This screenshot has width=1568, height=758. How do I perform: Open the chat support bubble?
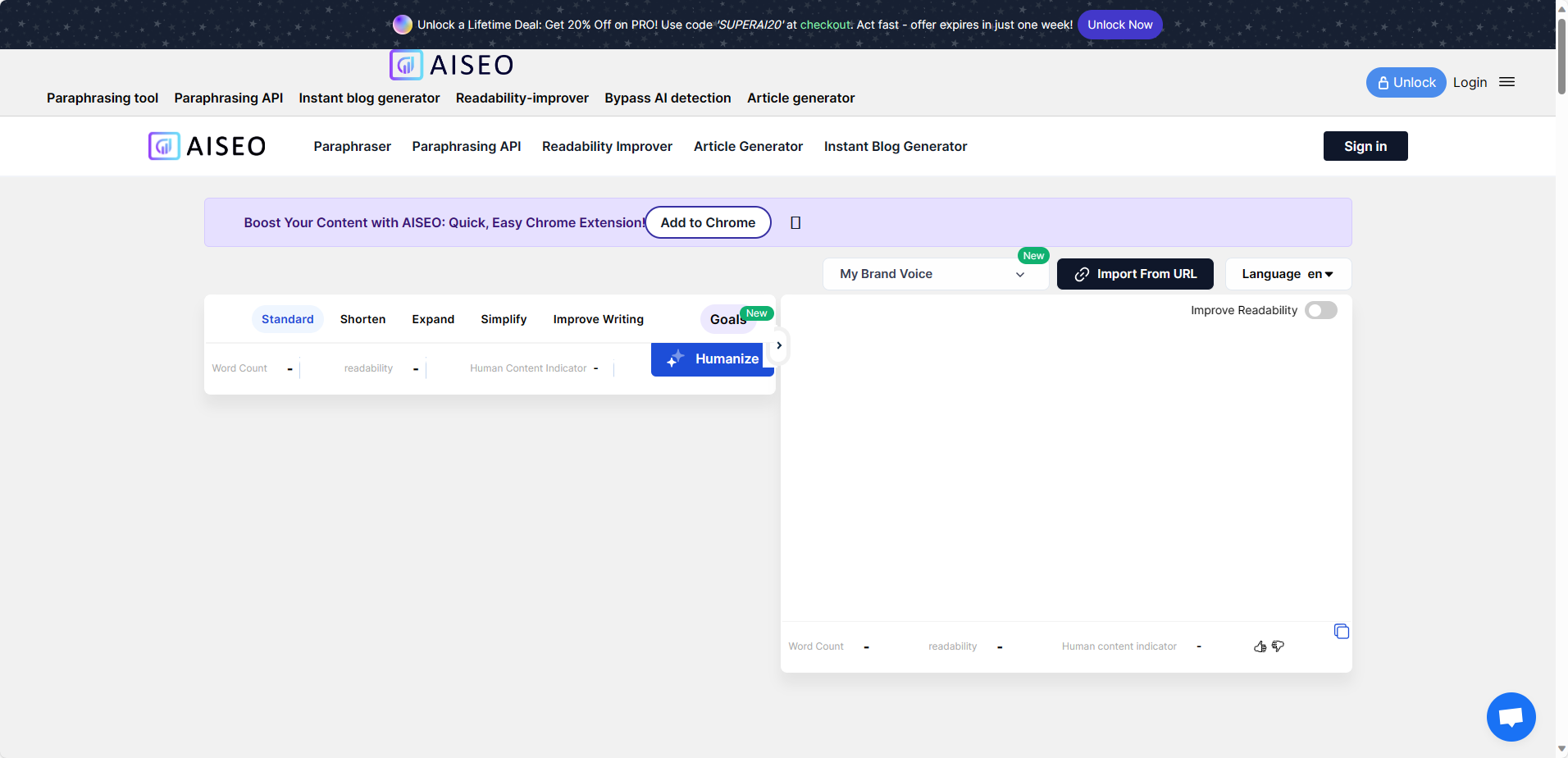coord(1511,716)
